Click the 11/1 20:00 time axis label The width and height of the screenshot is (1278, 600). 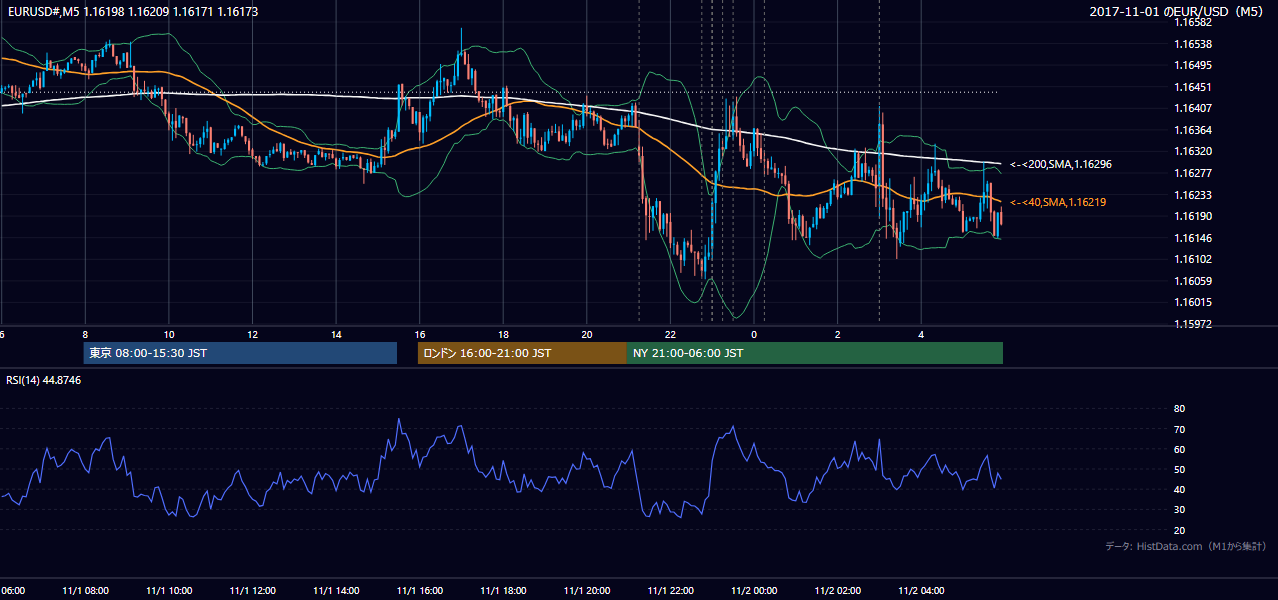pos(586,591)
